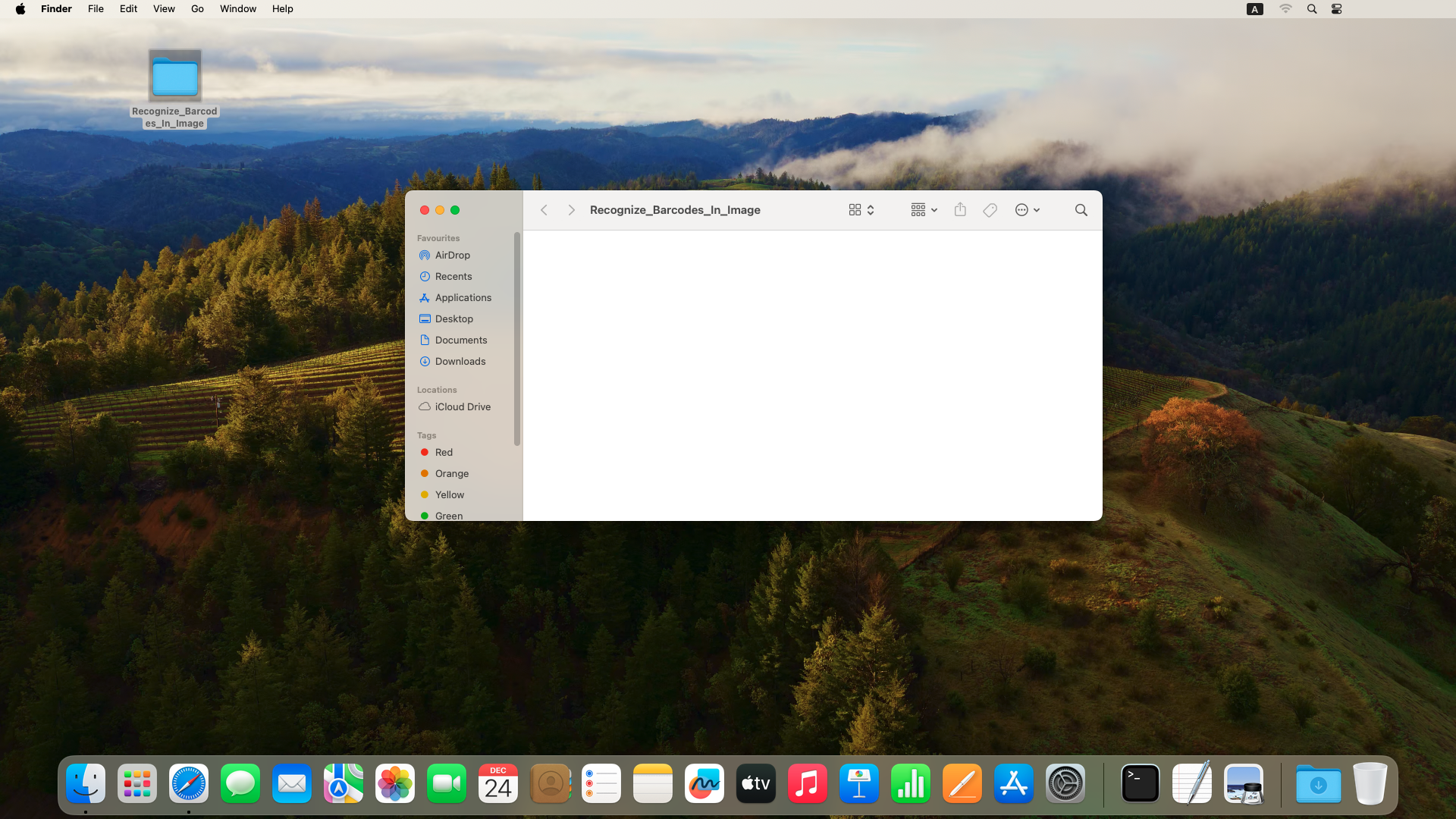Open Control Centre in the menu bar
The width and height of the screenshot is (1456, 819).
click(1336, 9)
